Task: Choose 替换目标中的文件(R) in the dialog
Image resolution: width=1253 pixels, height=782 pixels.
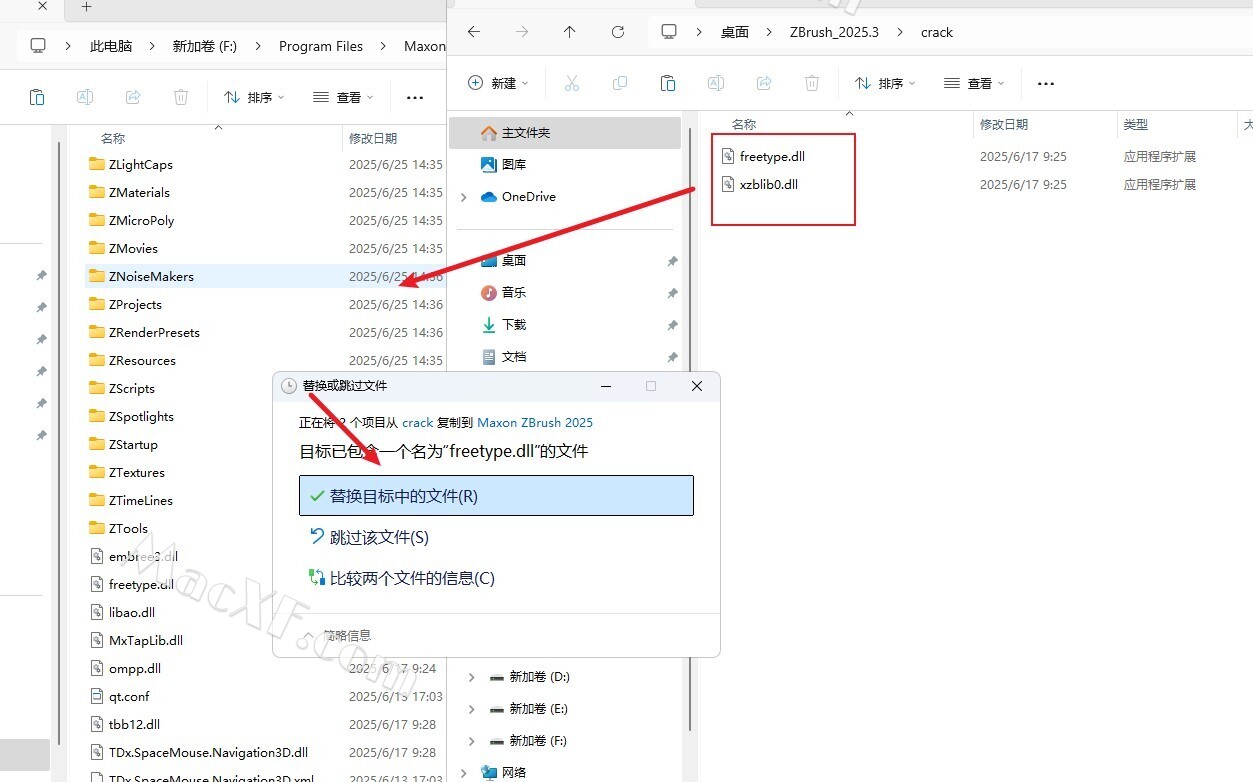Action: tap(496, 496)
